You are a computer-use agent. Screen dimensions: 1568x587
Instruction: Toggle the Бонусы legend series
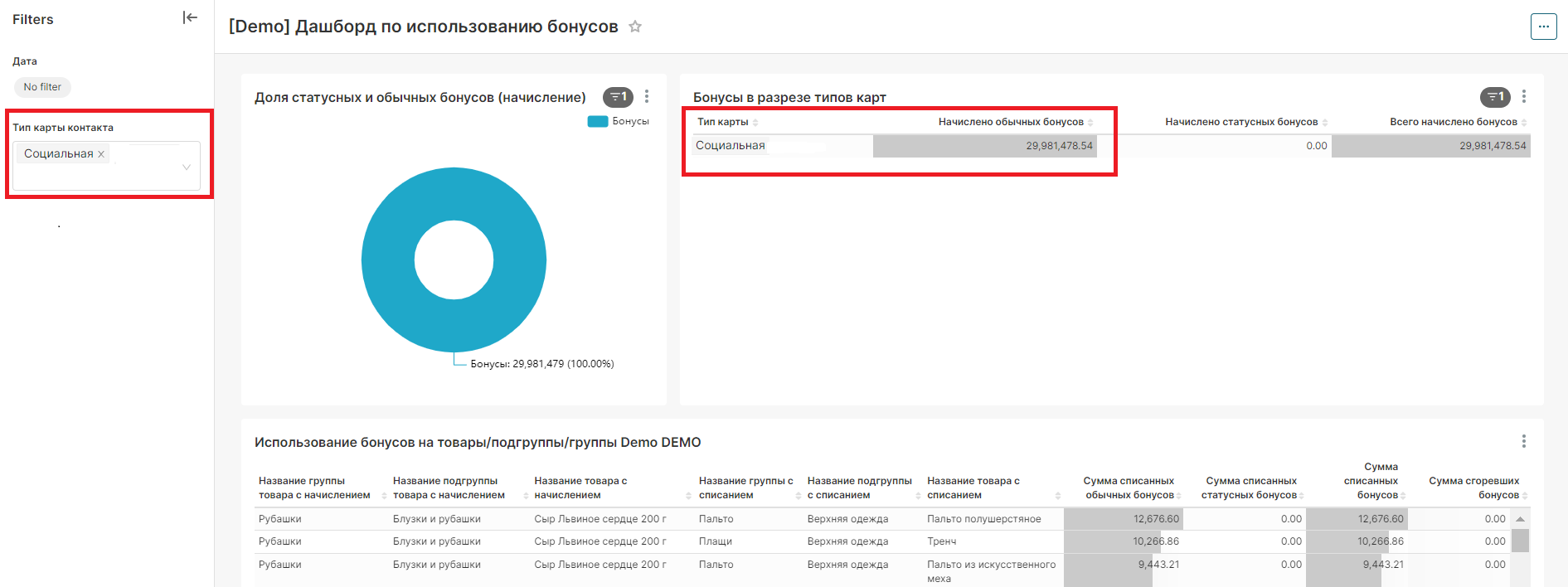tap(619, 121)
